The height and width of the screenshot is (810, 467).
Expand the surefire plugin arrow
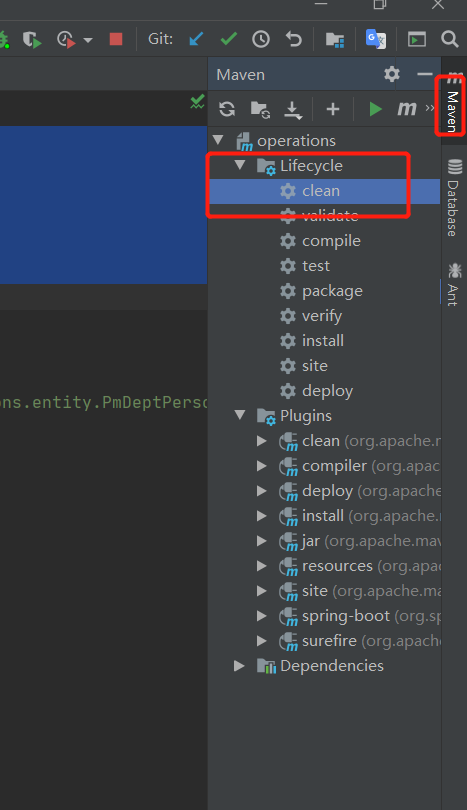262,641
